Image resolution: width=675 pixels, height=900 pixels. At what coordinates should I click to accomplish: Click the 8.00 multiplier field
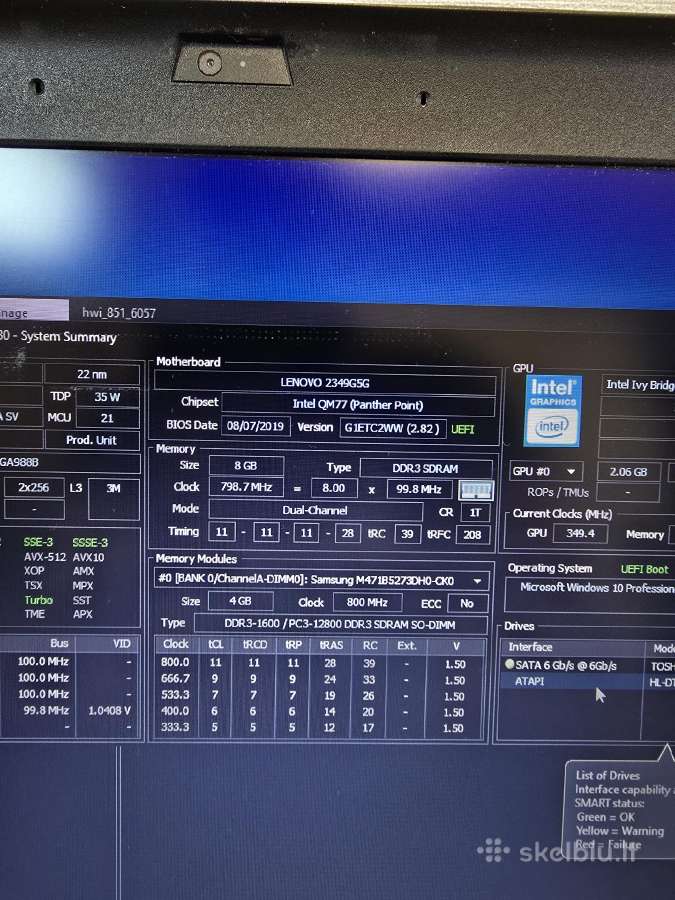pyautogui.click(x=333, y=488)
